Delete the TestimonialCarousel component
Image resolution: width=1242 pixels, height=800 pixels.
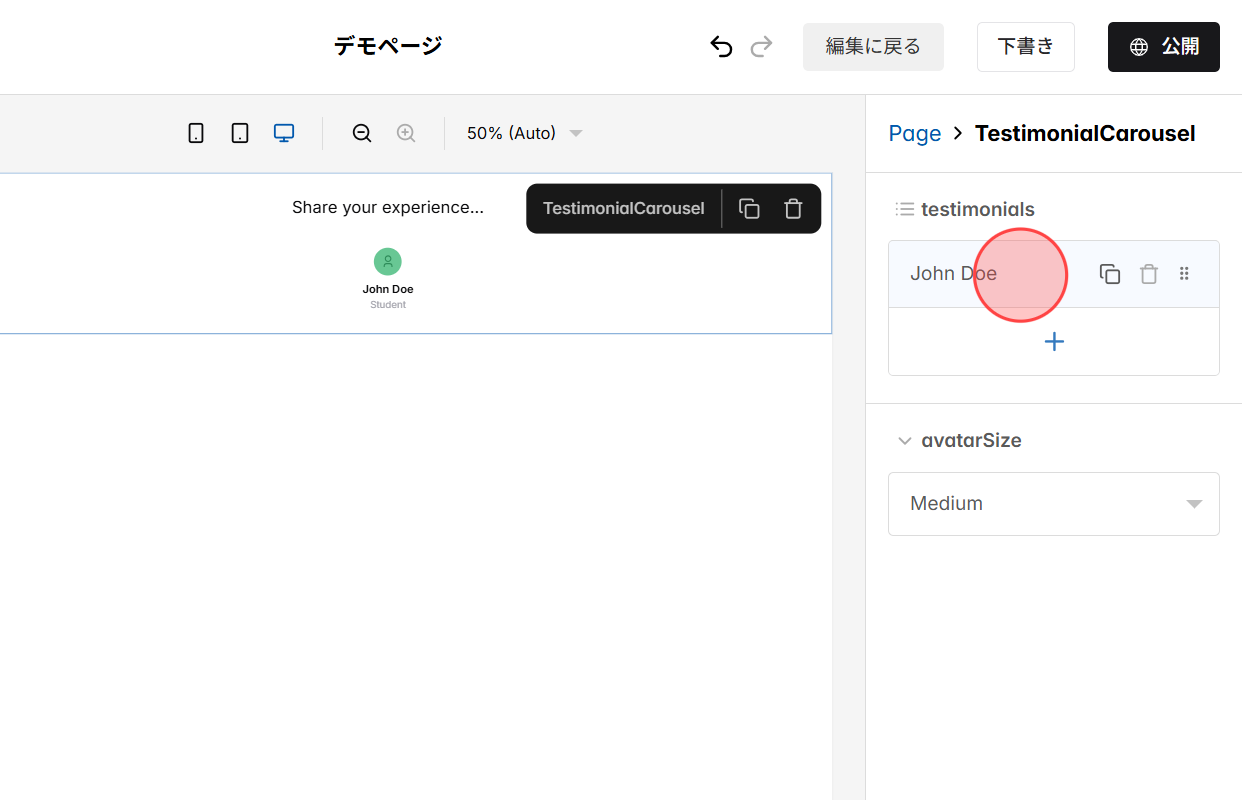[x=793, y=208]
